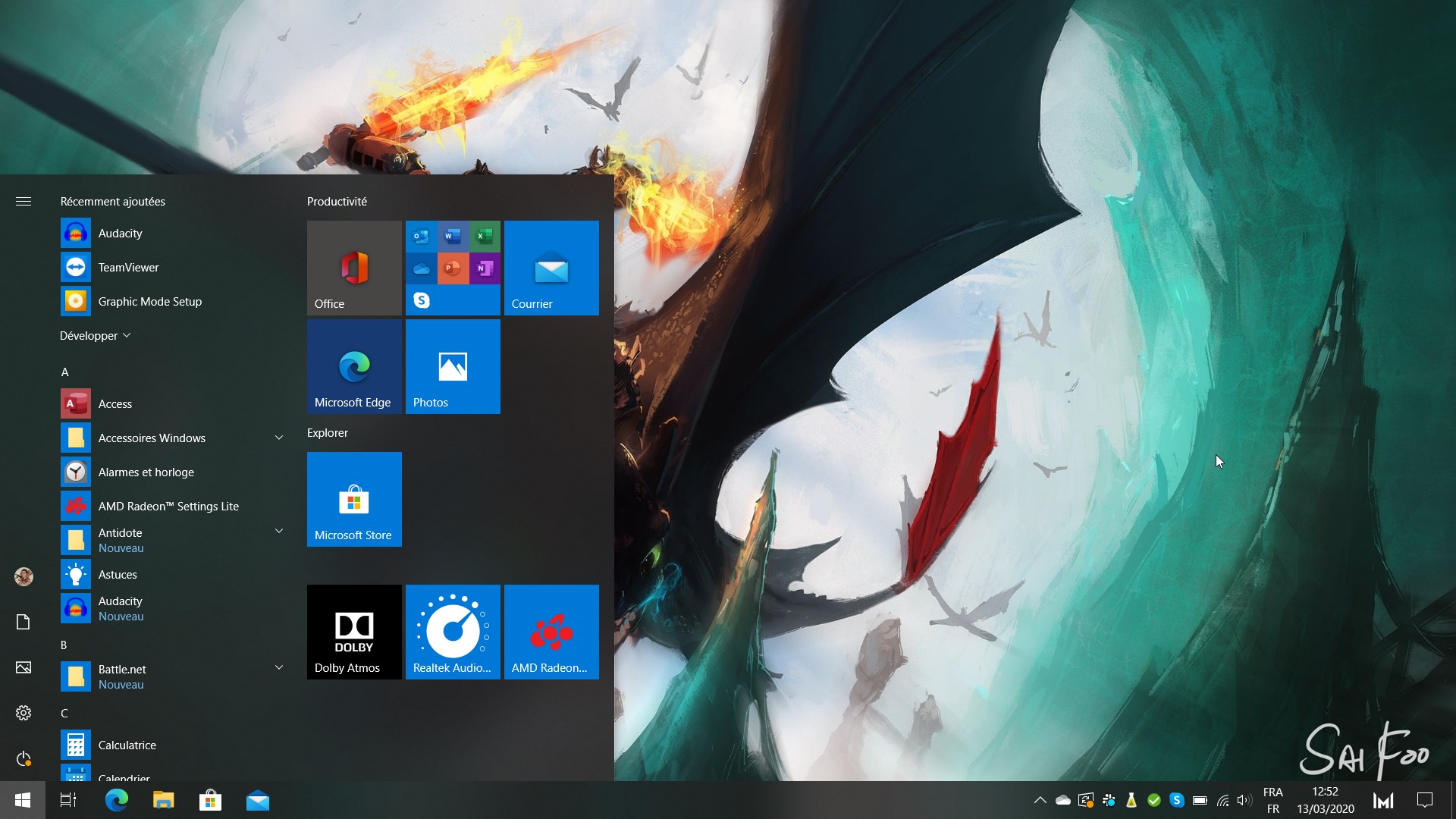Launch Excel from the Office apps tile

click(x=485, y=237)
